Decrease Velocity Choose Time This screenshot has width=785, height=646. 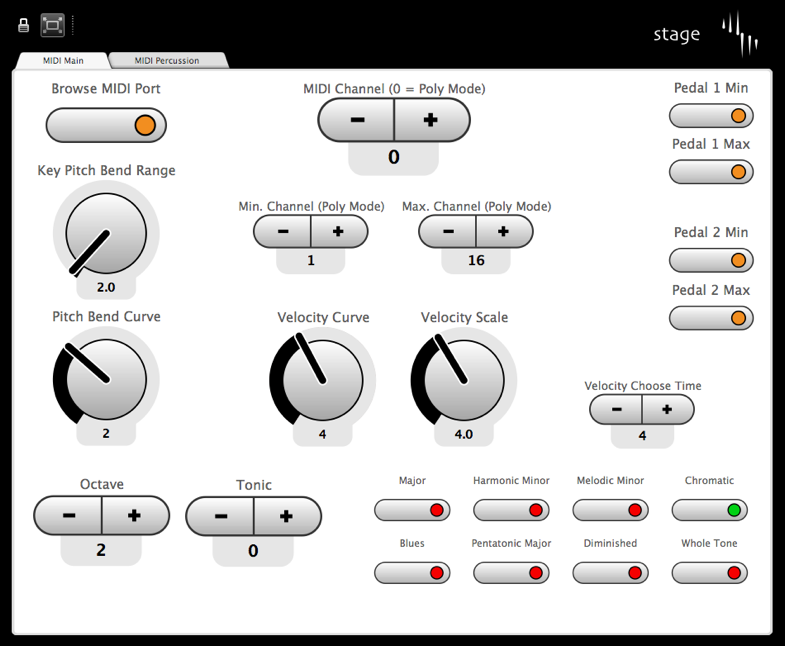[616, 410]
